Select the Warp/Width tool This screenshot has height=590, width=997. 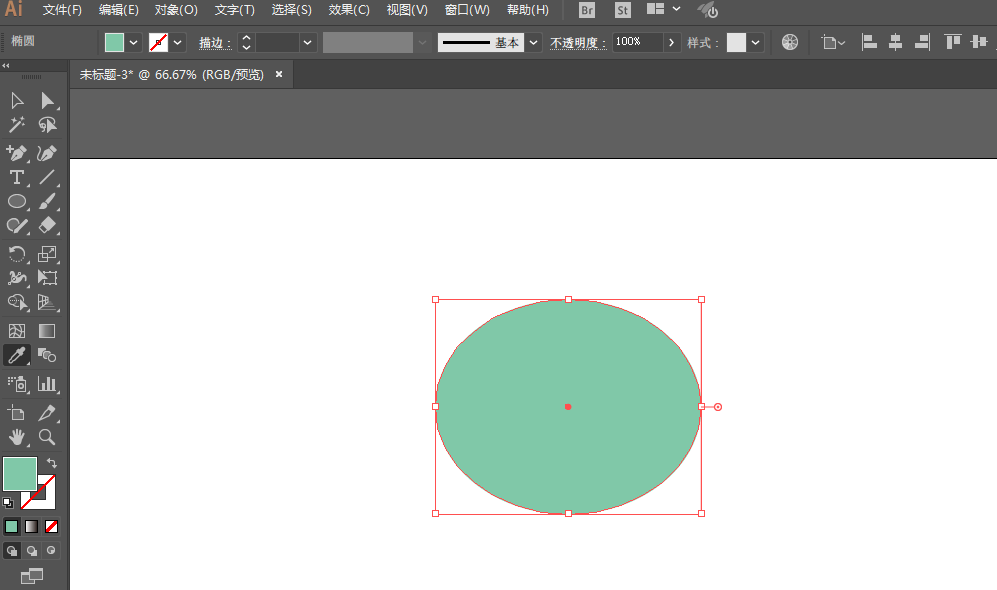coord(17,278)
